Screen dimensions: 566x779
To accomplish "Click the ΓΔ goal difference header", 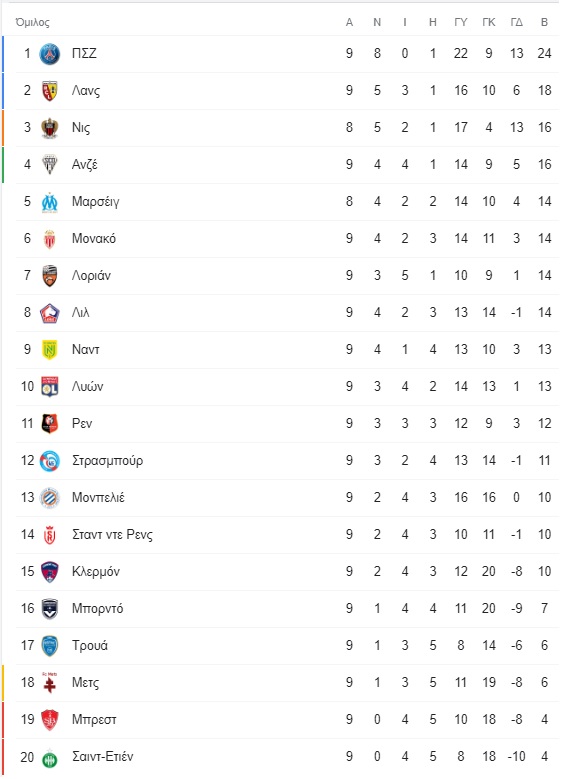I will (x=517, y=22).
